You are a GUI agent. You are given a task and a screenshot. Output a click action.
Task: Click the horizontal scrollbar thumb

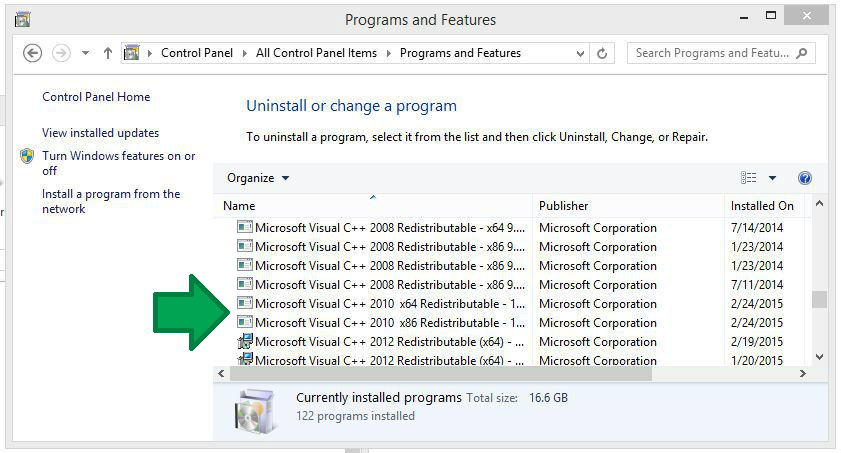point(441,374)
